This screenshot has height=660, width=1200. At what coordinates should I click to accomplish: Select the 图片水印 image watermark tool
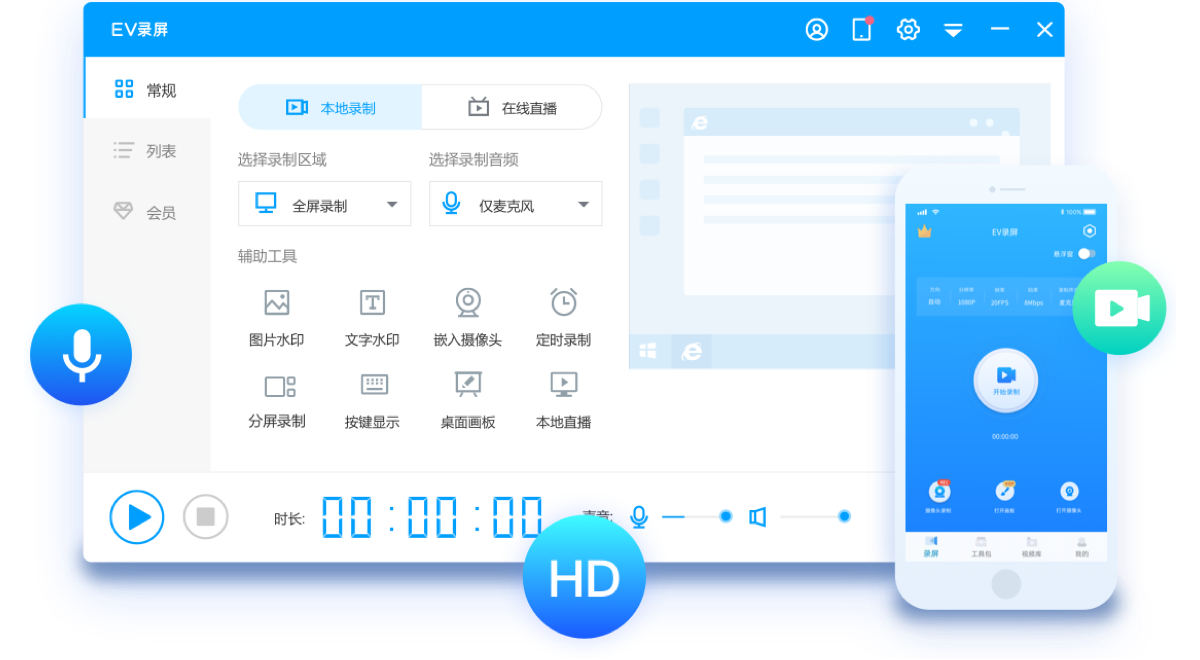click(x=276, y=318)
